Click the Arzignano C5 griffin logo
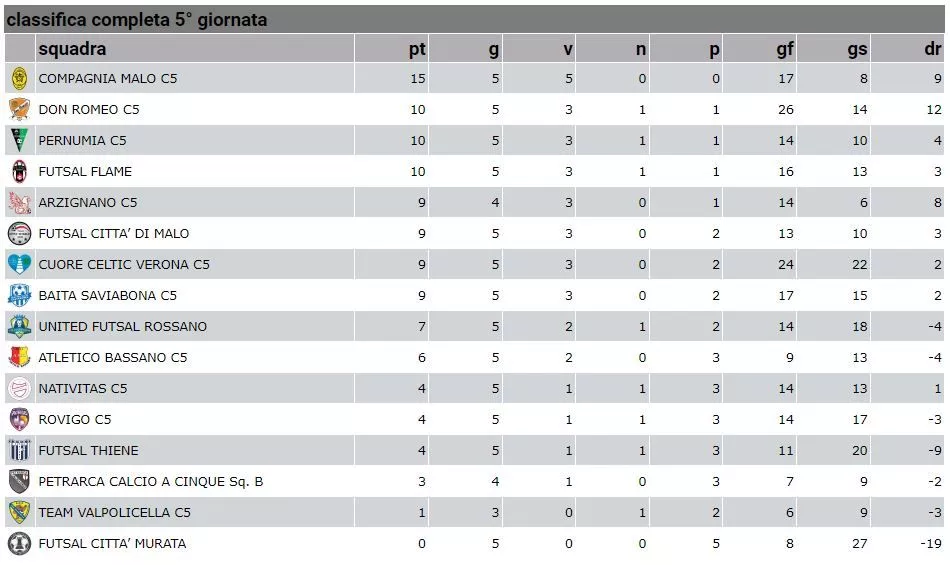Viewport: 950px width, 565px height. pos(19,202)
